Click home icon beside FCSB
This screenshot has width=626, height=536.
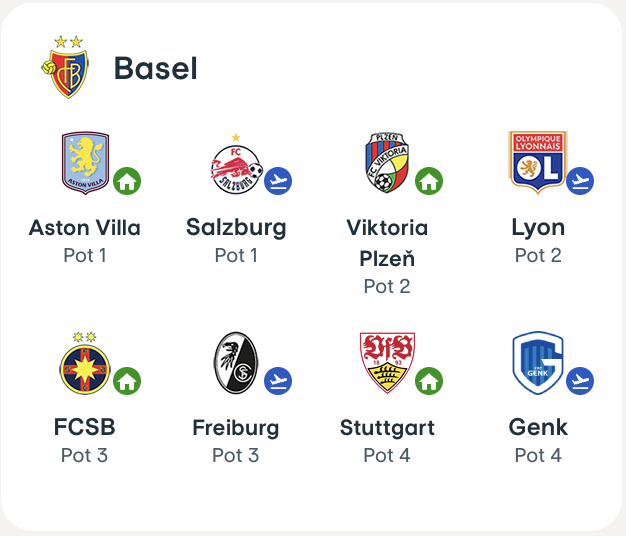point(127,381)
